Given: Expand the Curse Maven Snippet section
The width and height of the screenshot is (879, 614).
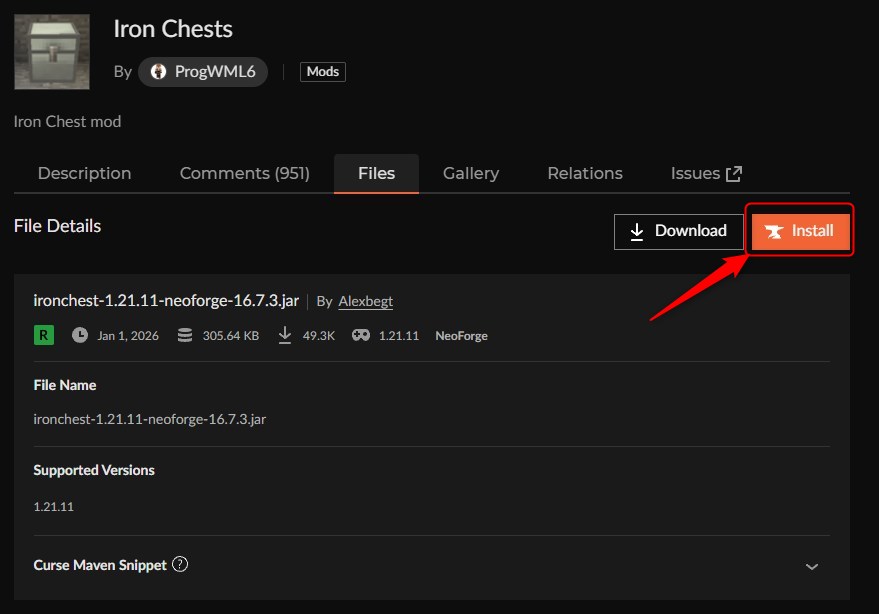Looking at the screenshot, I should pyautogui.click(x=811, y=565).
